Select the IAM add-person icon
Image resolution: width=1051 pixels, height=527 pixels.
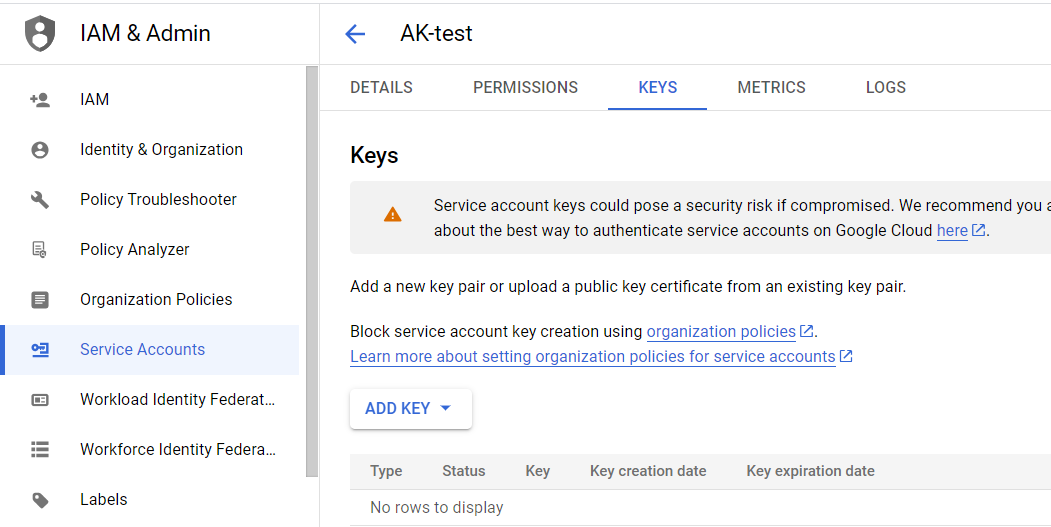tap(40, 100)
